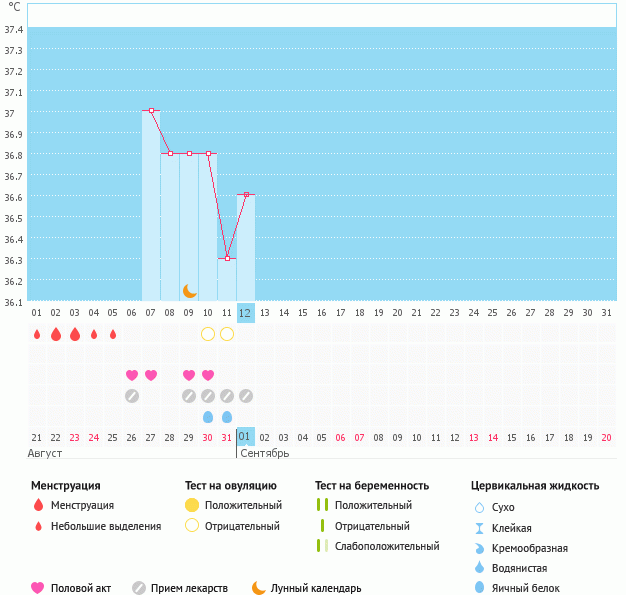Click the pink heart on August 29

189,375
